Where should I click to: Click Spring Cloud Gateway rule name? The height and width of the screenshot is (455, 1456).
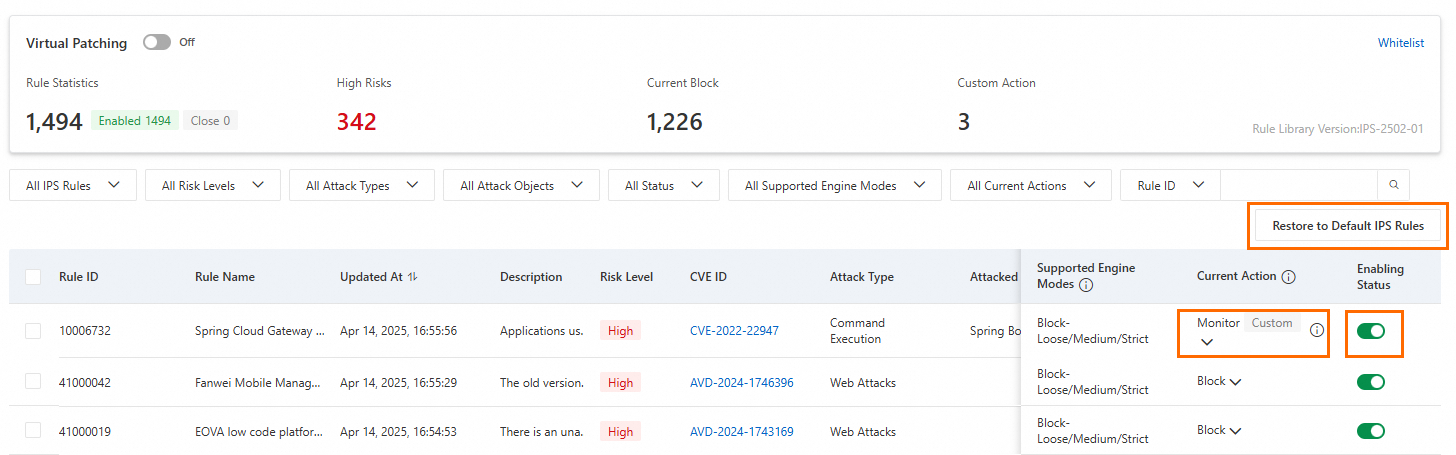[260, 331]
